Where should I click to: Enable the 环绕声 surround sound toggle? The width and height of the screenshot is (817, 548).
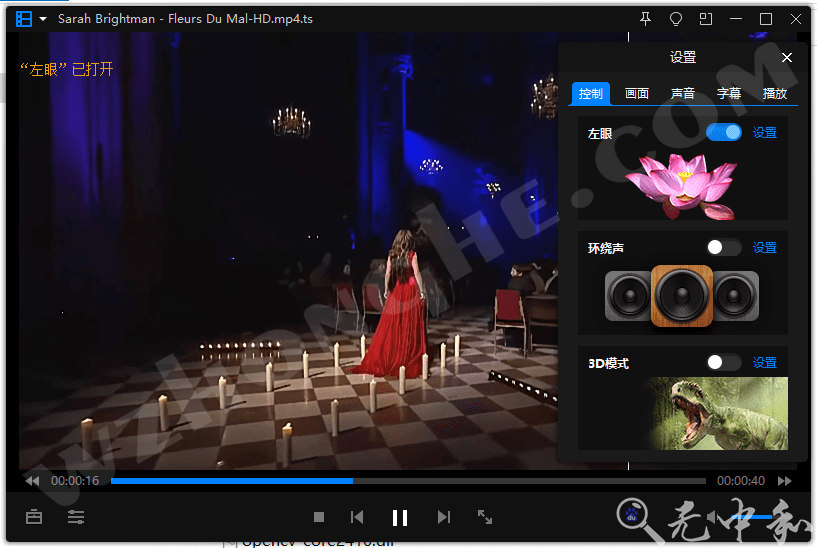tap(723, 248)
